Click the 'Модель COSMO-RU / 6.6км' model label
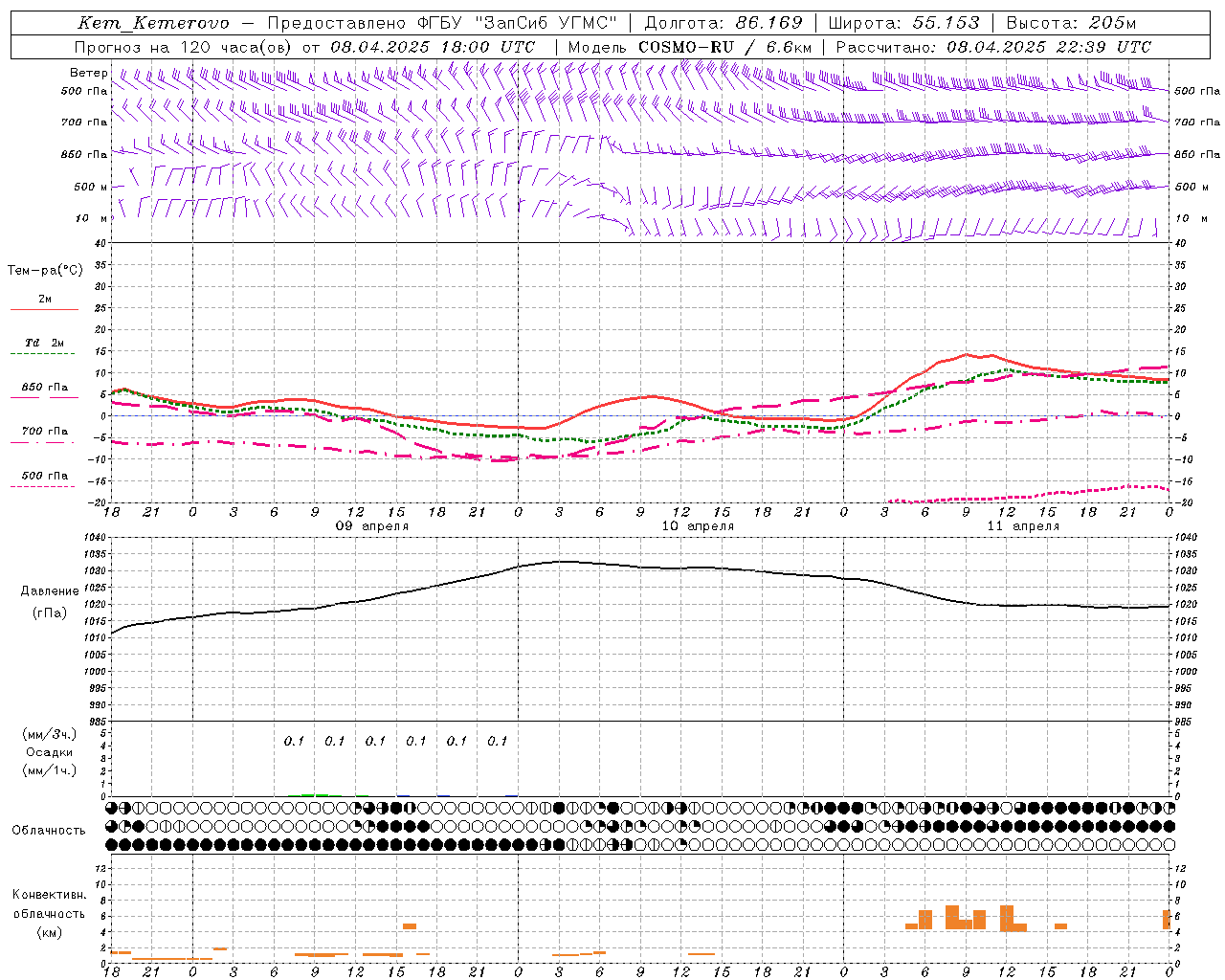 (x=690, y=47)
